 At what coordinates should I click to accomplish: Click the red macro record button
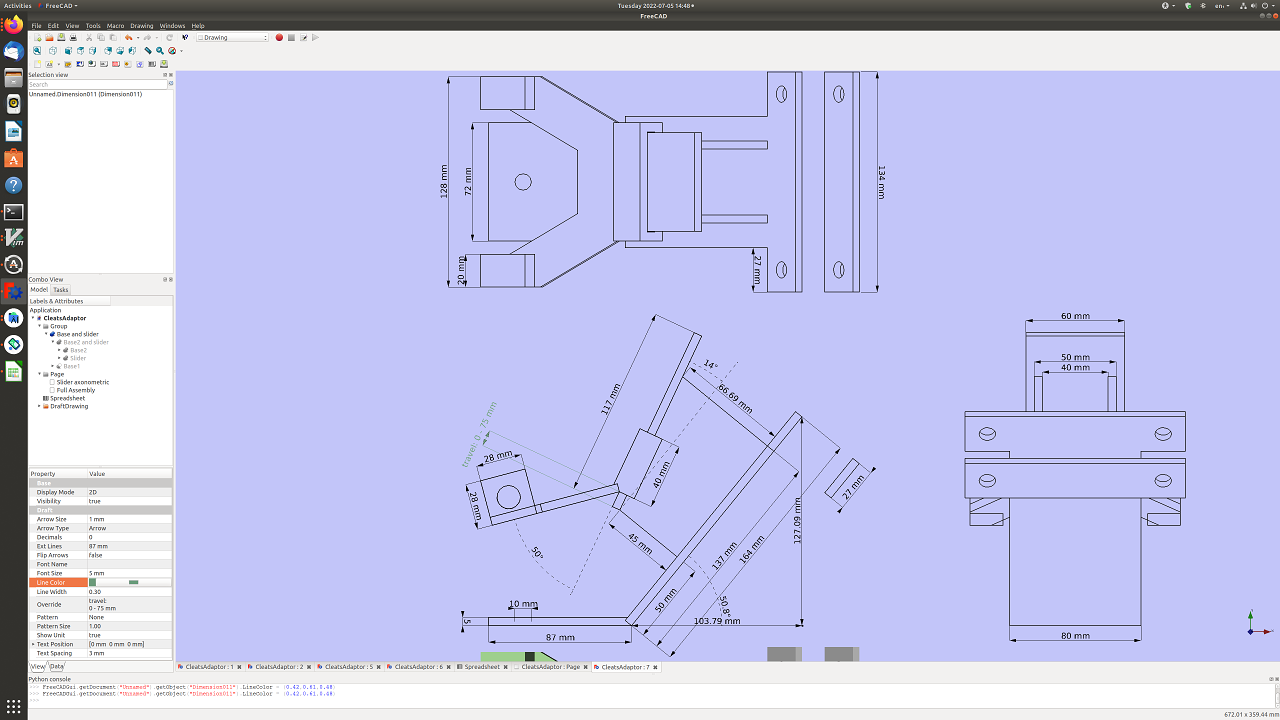point(279,38)
